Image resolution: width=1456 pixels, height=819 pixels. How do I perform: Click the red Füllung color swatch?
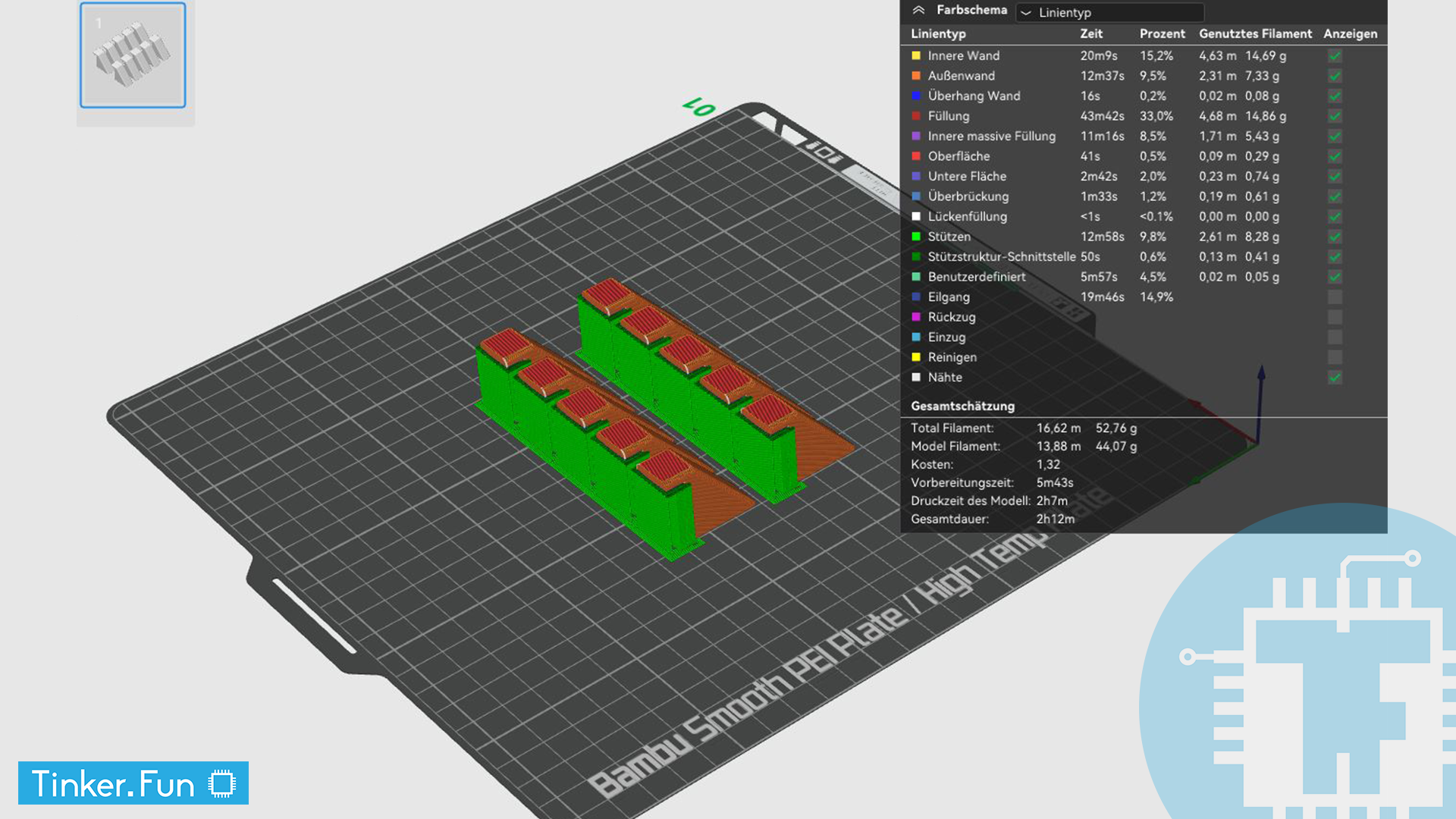(916, 116)
